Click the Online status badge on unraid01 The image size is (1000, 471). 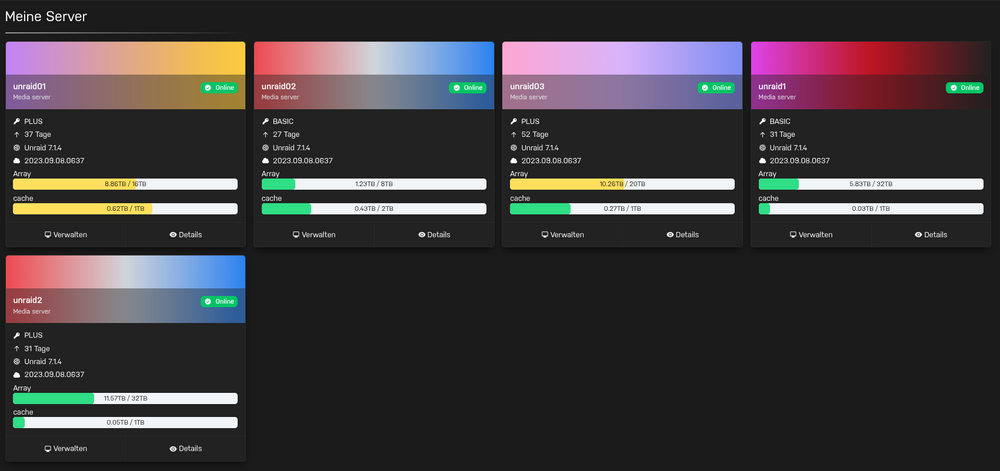click(219, 88)
